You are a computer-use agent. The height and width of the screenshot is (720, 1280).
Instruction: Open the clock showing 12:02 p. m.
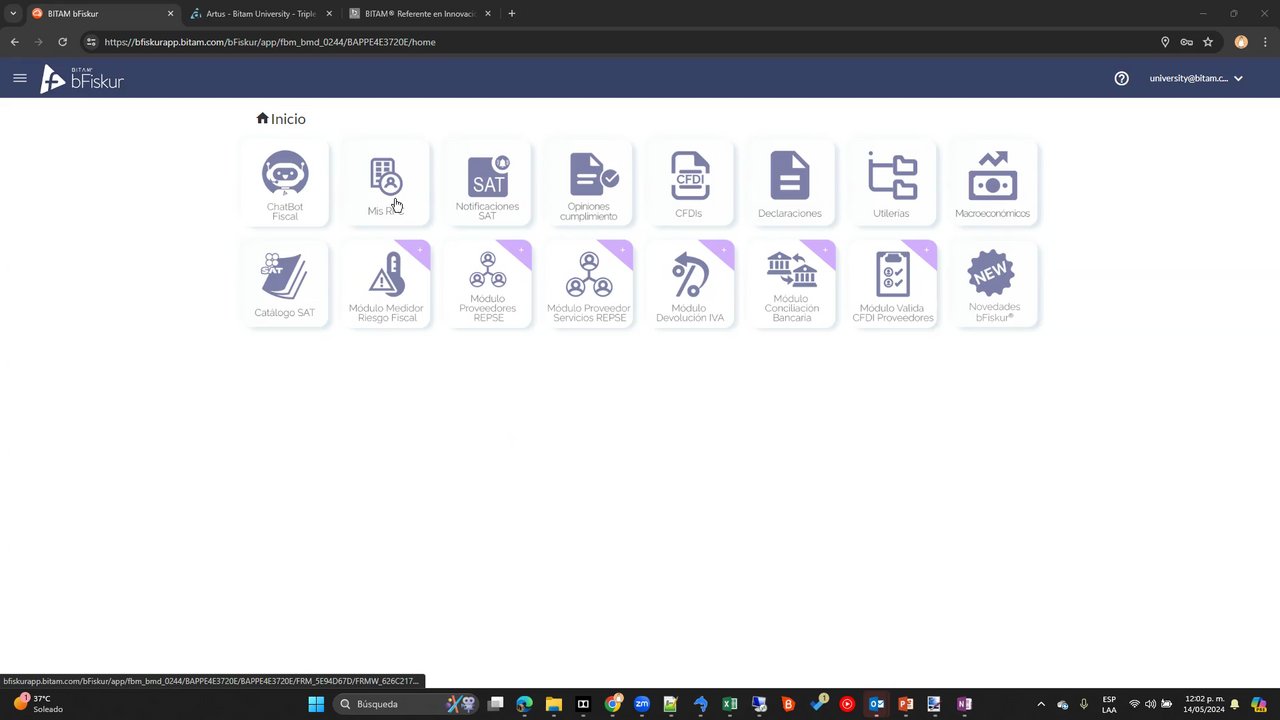1204,704
